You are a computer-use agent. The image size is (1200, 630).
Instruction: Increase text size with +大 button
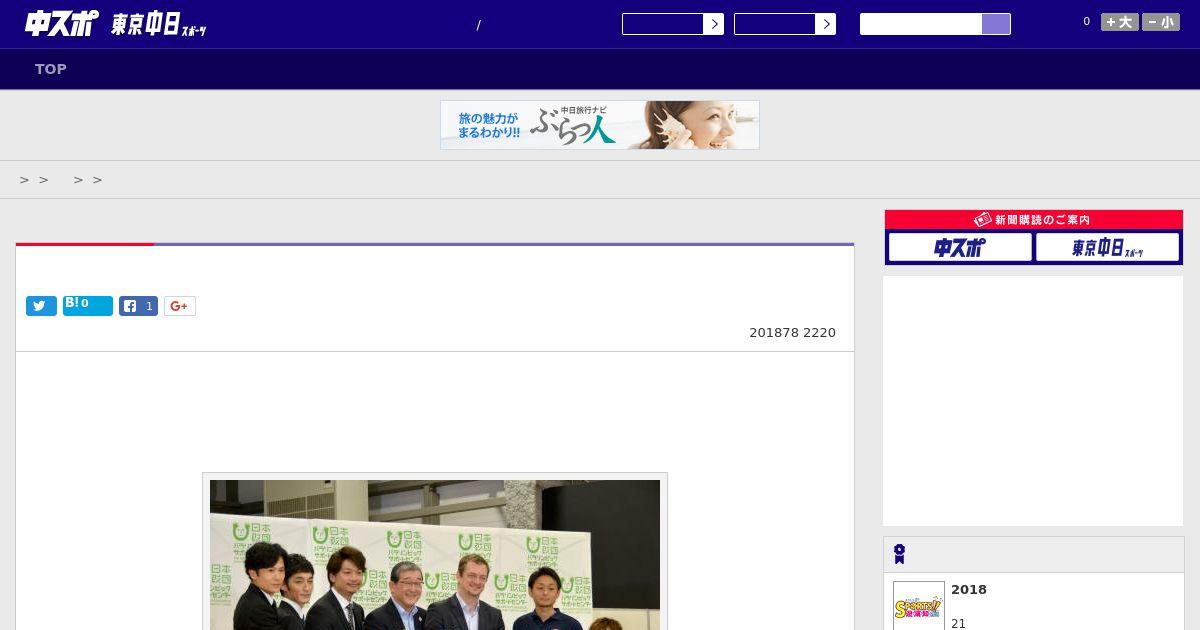click(x=1120, y=22)
